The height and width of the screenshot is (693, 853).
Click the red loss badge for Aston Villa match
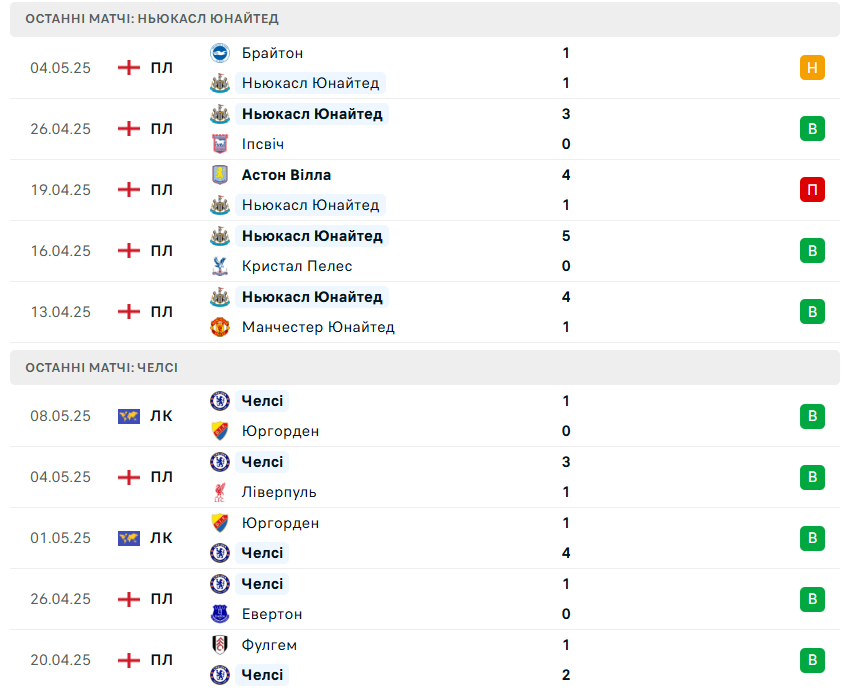812,190
